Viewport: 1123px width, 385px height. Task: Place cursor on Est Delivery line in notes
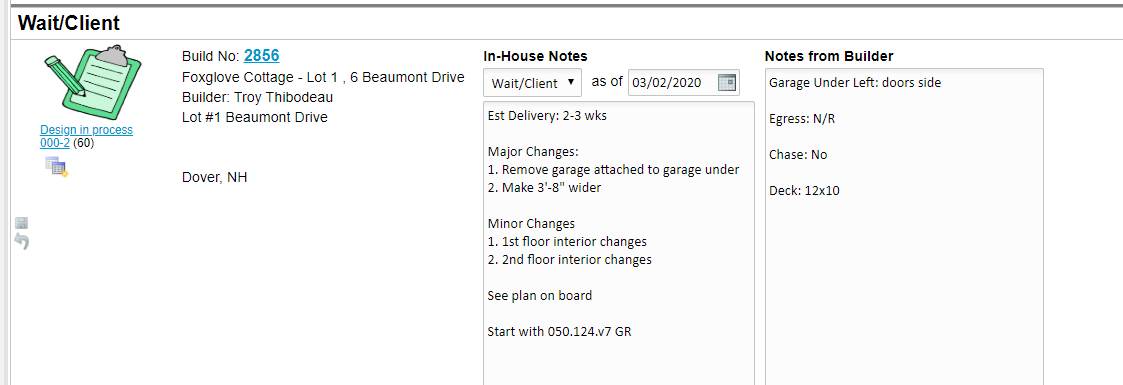(x=547, y=116)
